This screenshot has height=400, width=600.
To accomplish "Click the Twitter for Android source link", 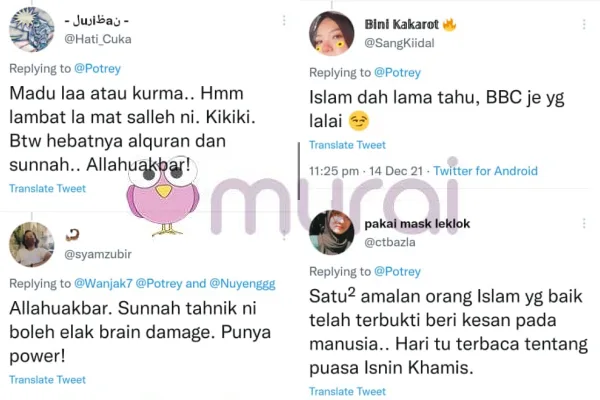I will 486,171.
